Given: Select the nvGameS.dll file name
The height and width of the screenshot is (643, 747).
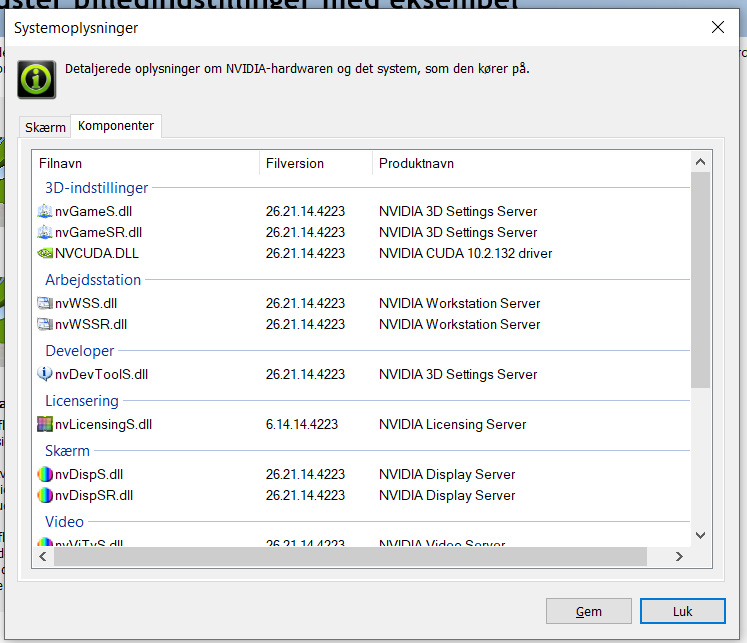Looking at the screenshot, I should tap(93, 211).
